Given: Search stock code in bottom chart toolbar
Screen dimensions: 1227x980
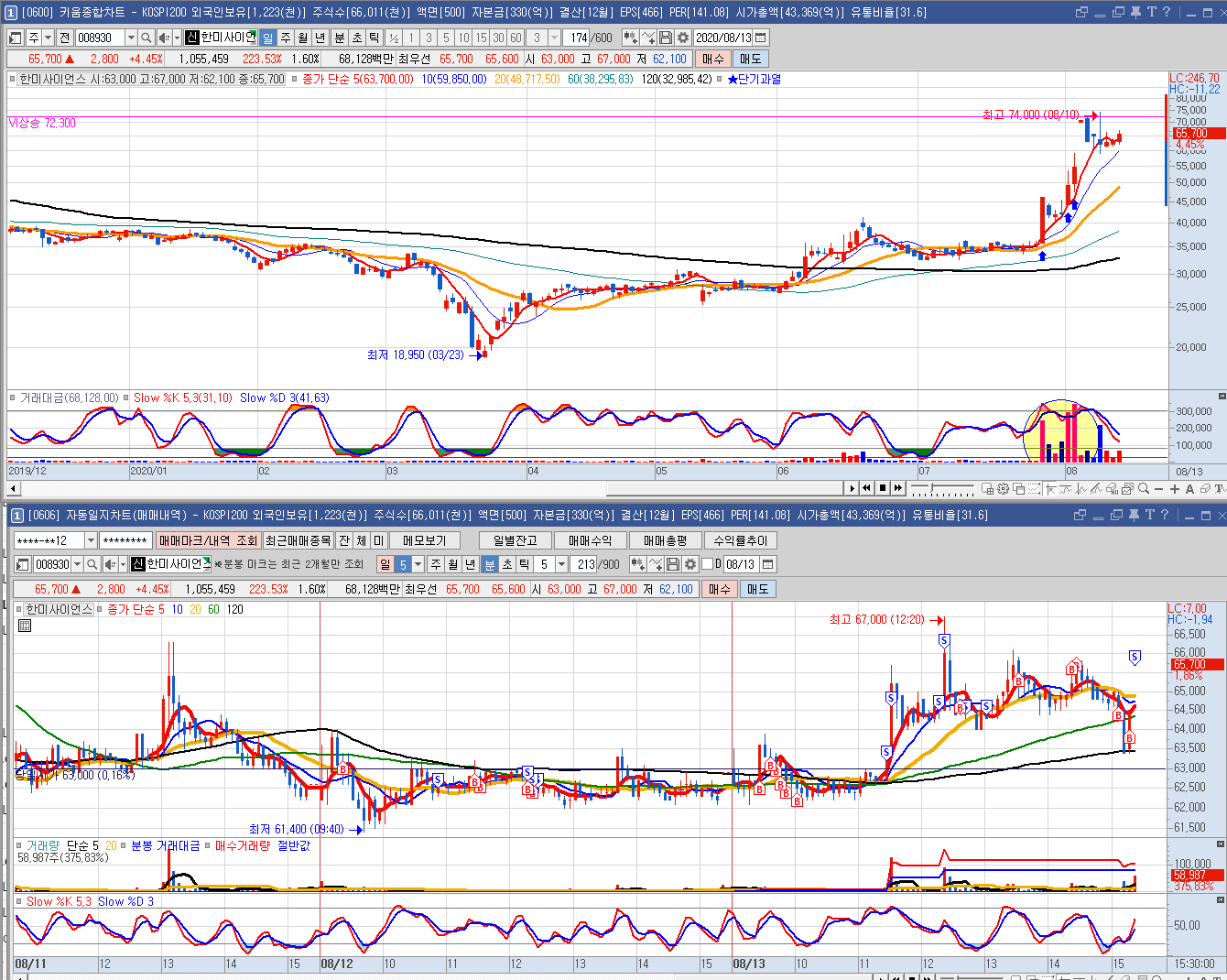Looking at the screenshot, I should pyautogui.click(x=92, y=564).
